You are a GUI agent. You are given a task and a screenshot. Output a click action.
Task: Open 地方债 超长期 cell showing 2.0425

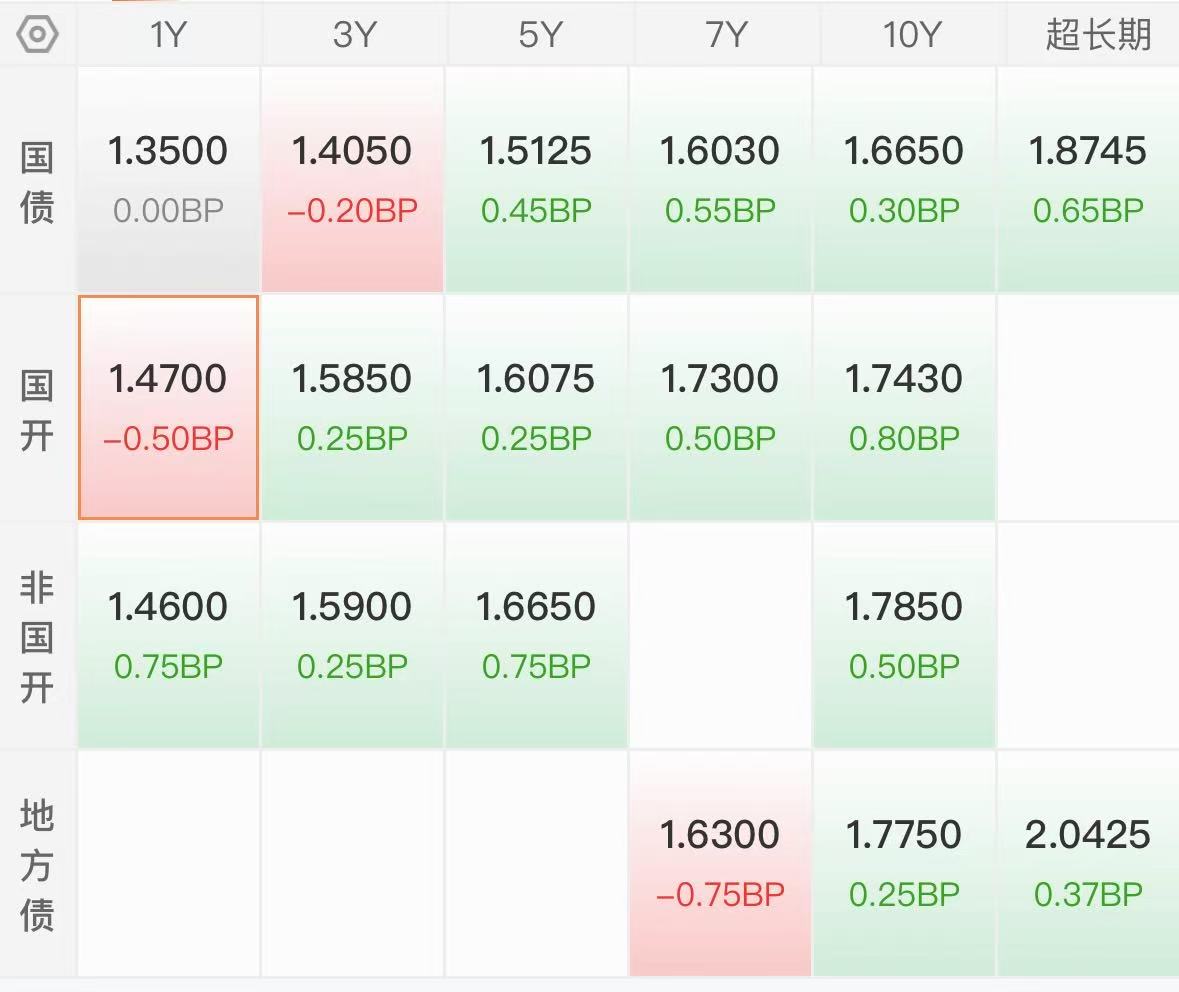1088,863
